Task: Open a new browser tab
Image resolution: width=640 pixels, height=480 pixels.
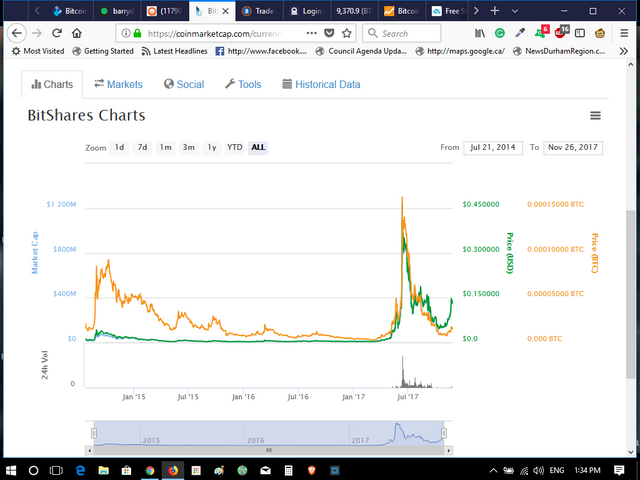Action: [495, 11]
